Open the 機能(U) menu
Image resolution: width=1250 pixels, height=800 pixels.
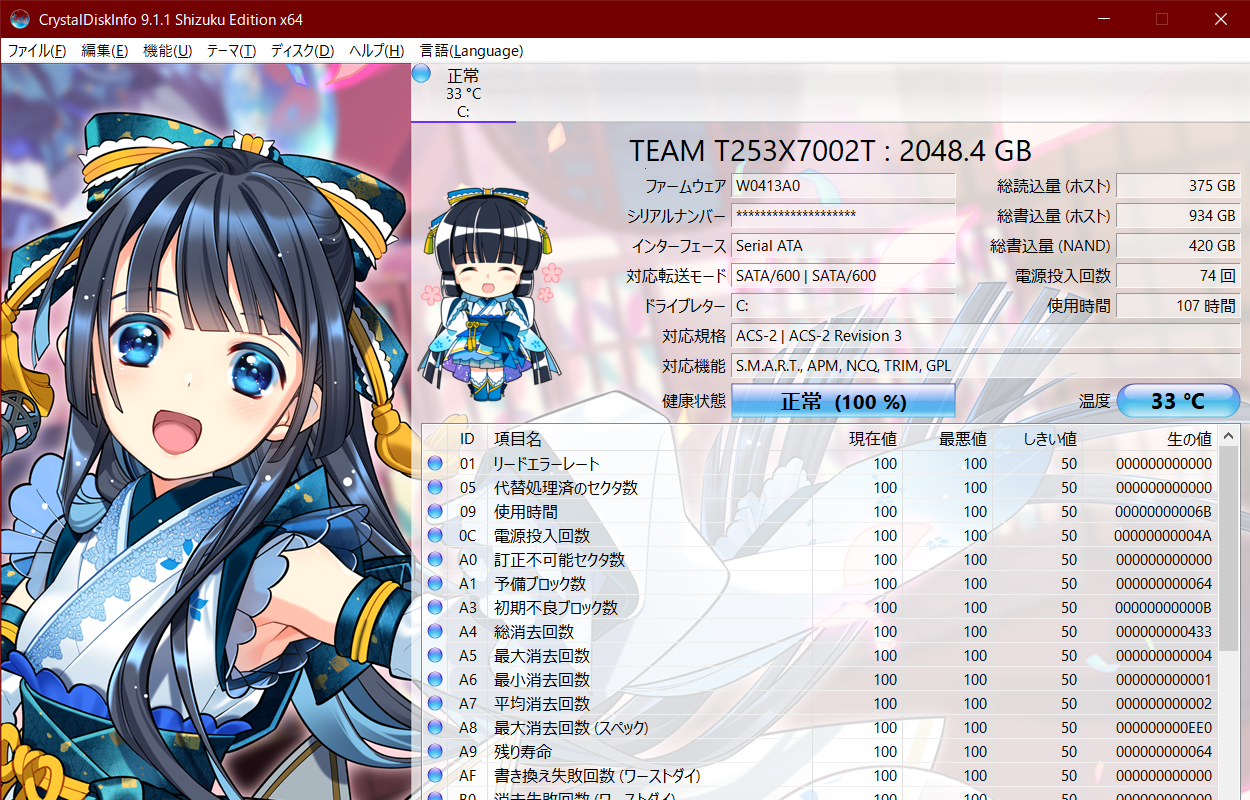tap(167, 51)
